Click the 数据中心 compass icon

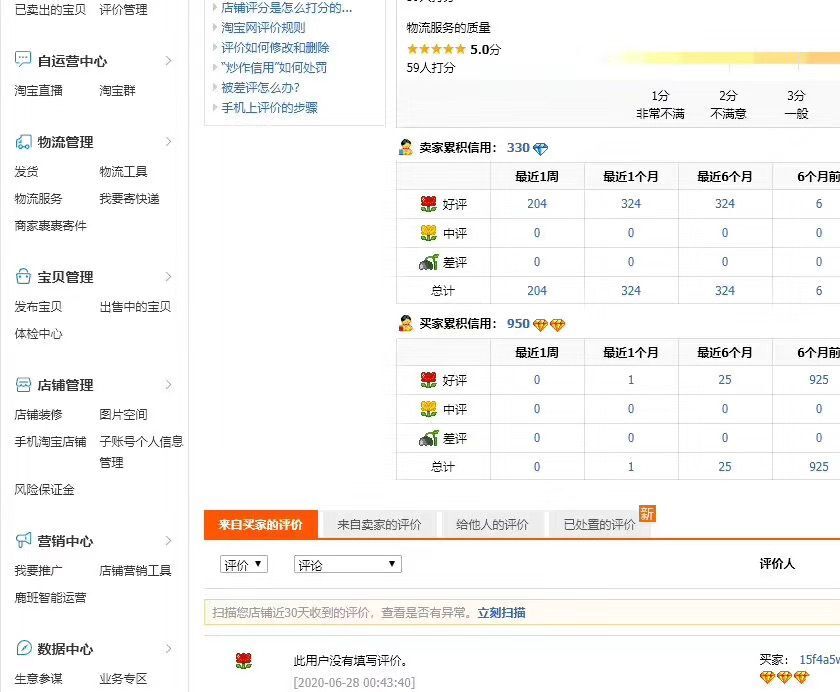tap(23, 648)
